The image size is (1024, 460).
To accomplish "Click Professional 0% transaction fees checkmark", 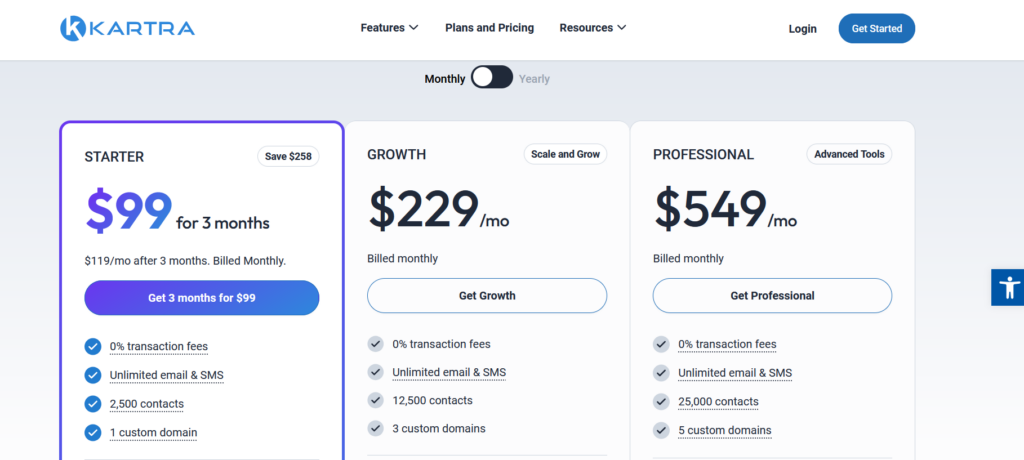I will pyautogui.click(x=661, y=344).
